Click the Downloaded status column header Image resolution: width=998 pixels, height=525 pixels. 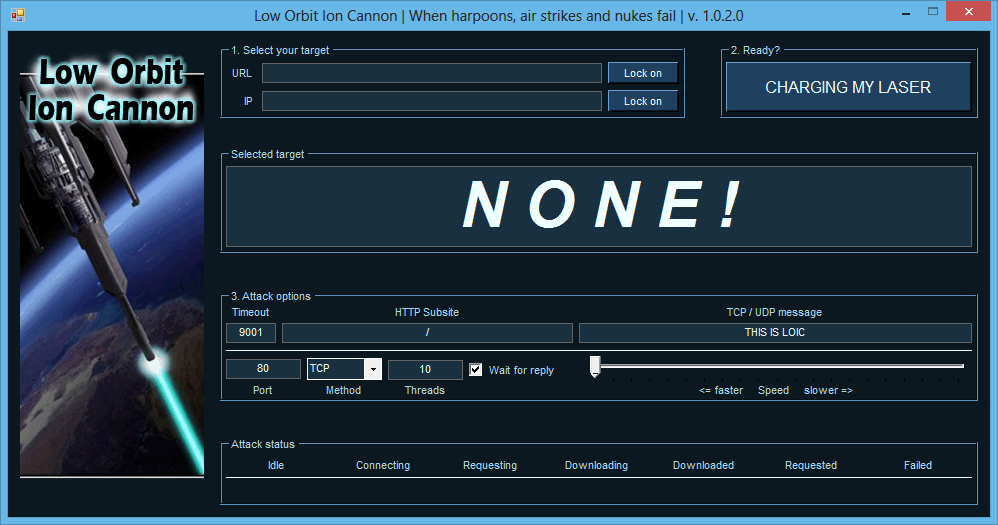[703, 465]
